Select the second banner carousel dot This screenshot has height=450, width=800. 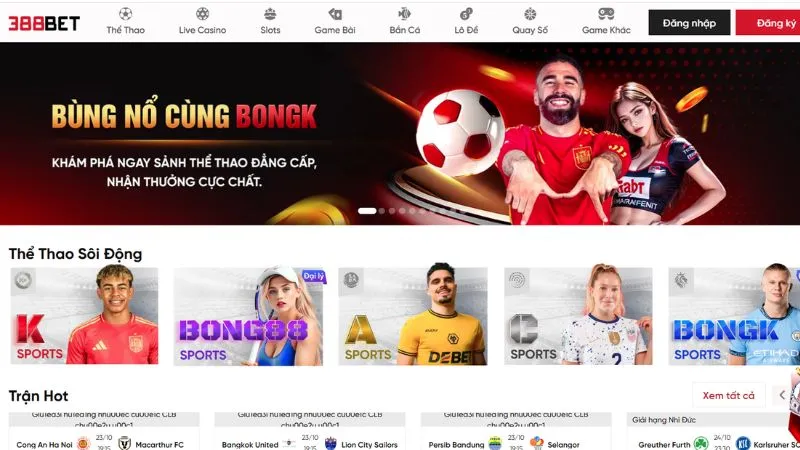(x=382, y=211)
